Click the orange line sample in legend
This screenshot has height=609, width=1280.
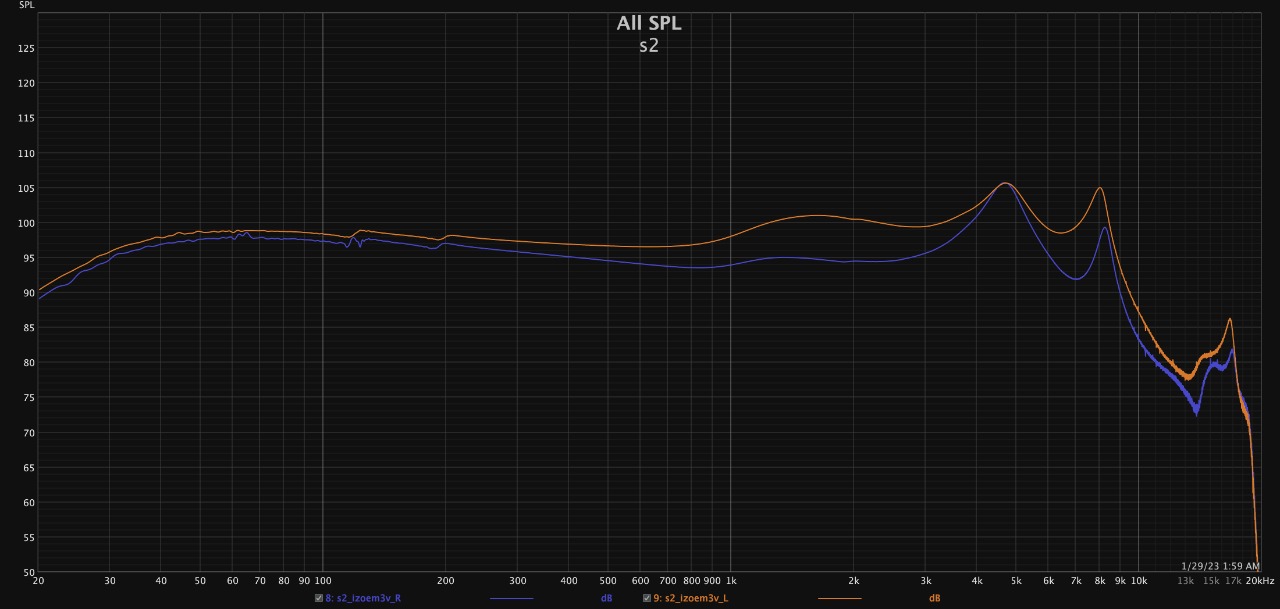tap(839, 598)
